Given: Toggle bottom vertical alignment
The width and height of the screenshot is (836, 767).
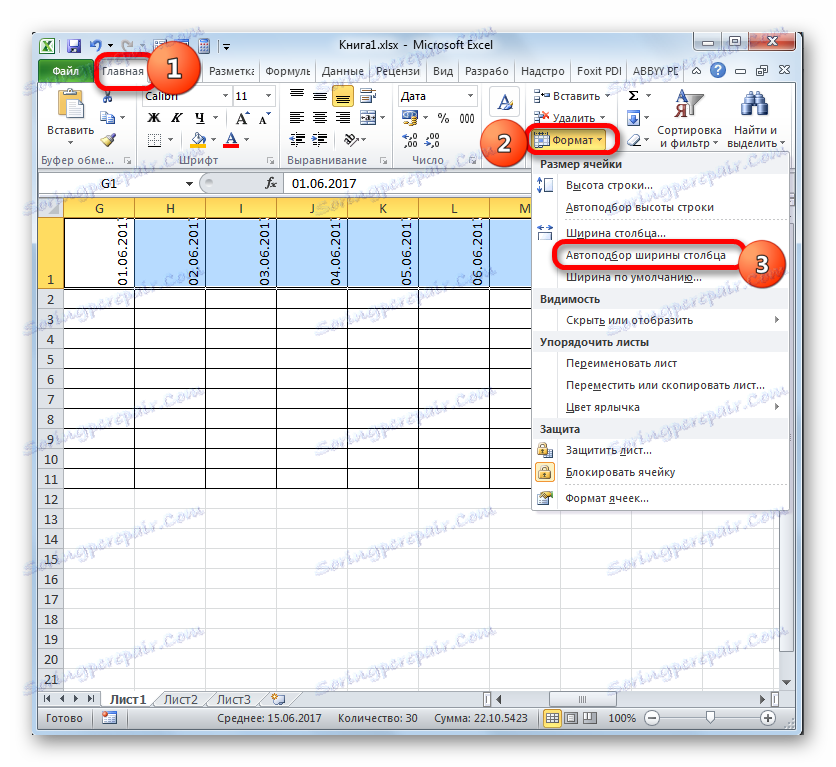Looking at the screenshot, I should [343, 96].
